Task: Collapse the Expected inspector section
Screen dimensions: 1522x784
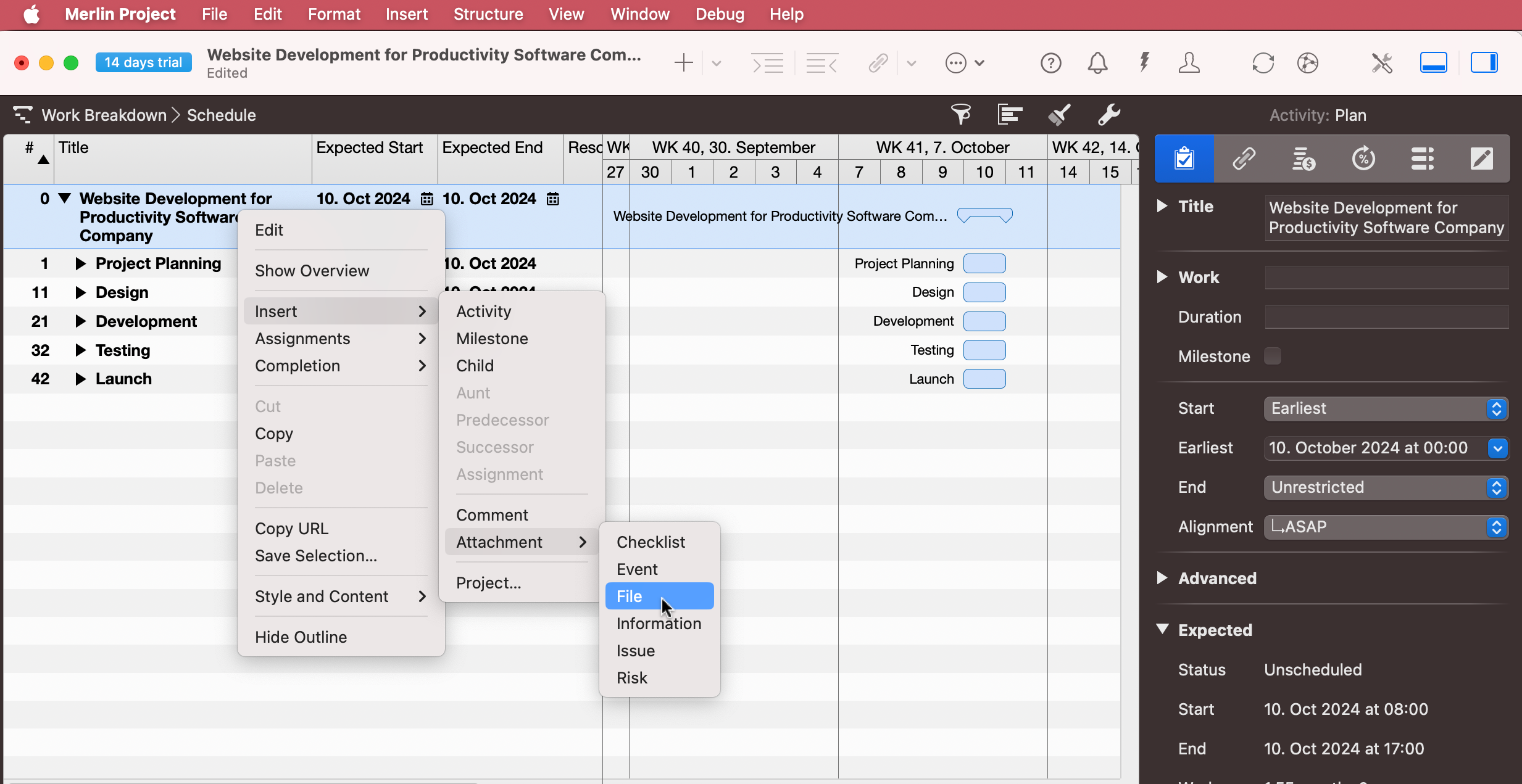Action: tap(1162, 630)
